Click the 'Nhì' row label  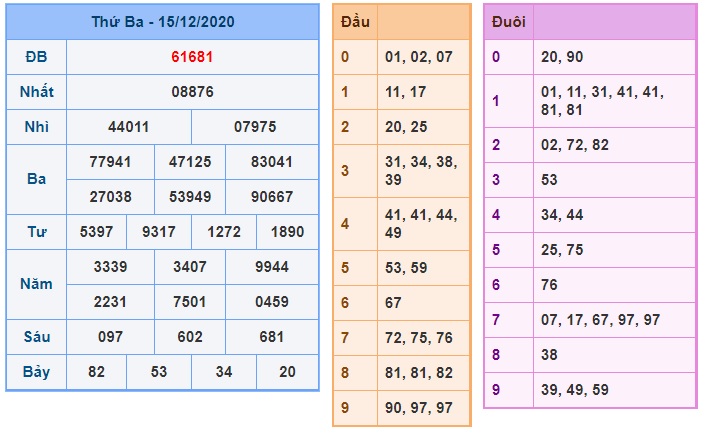click(36, 127)
